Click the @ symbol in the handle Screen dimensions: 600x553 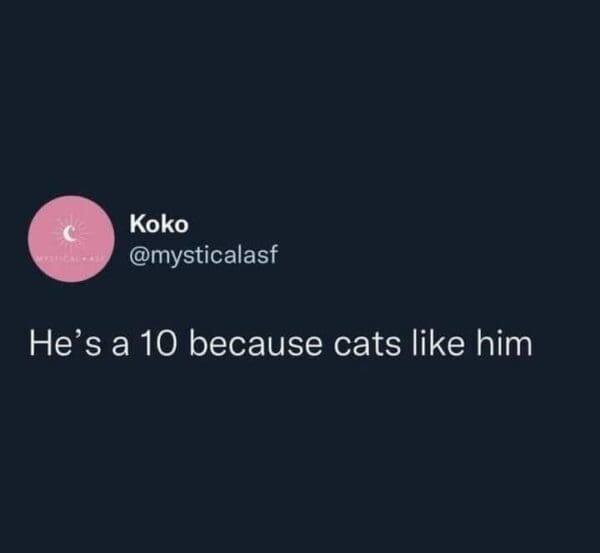point(139,257)
